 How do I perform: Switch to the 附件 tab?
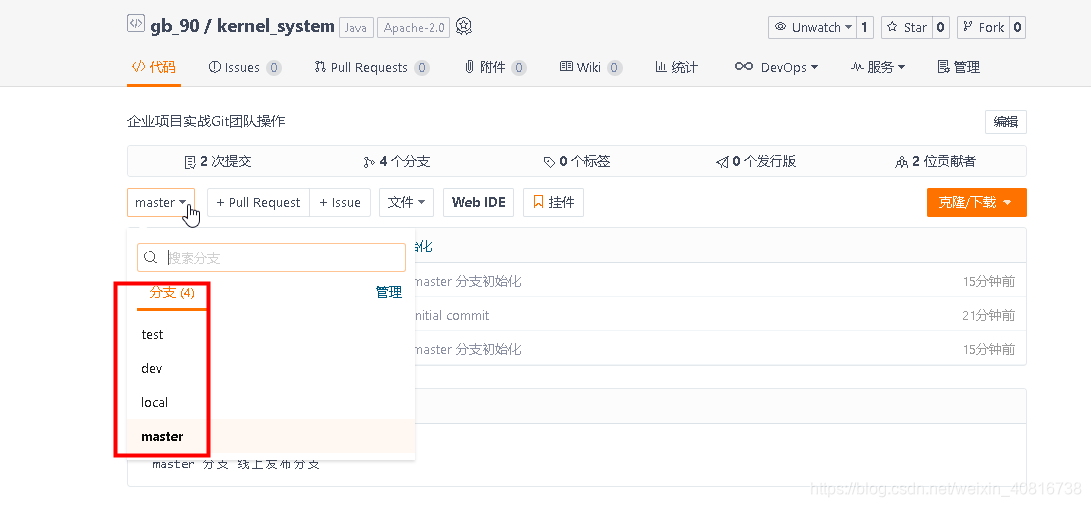point(495,67)
